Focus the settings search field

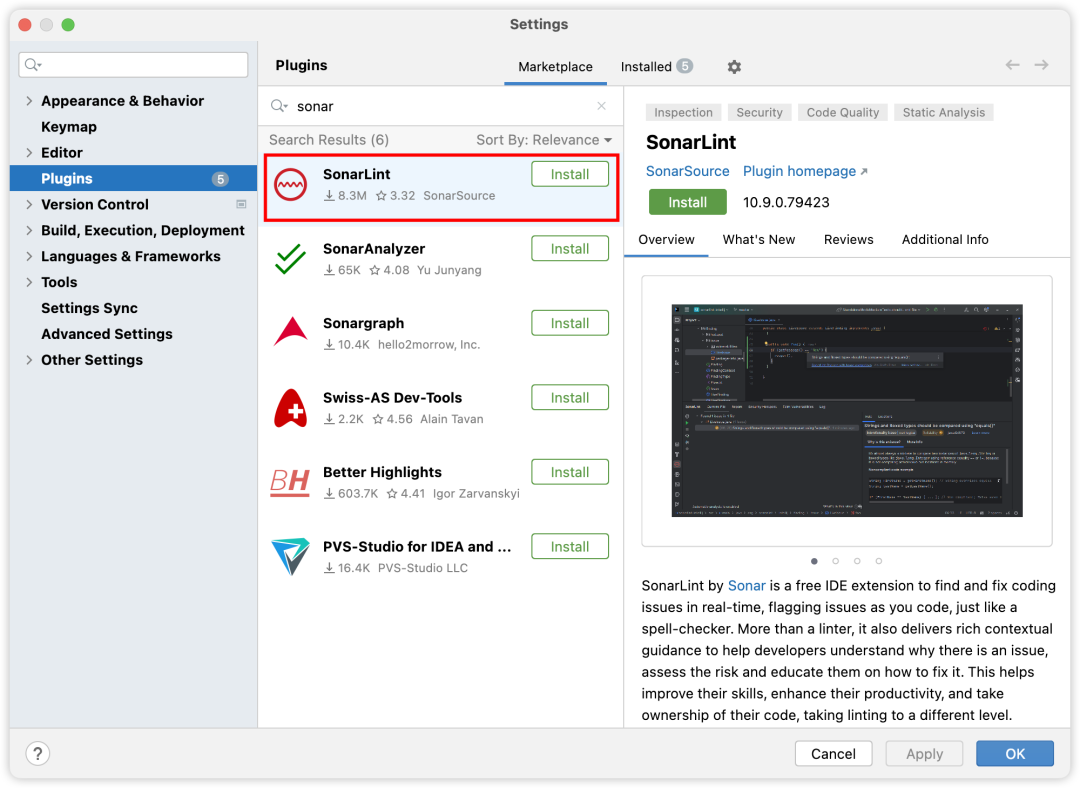coord(134,65)
